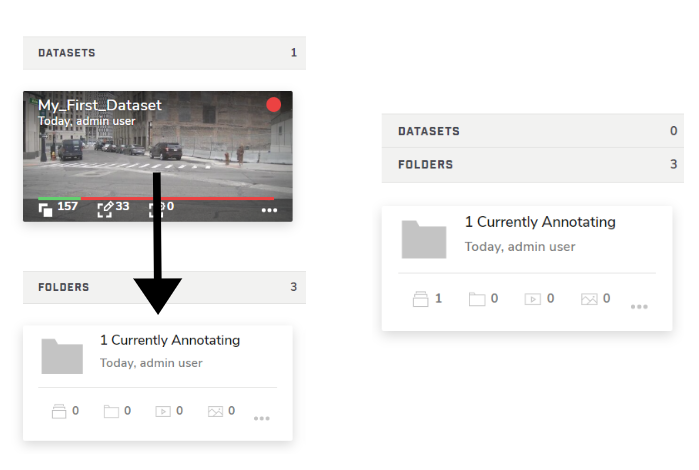Click the image count icon in left folder card
The height and width of the screenshot is (470, 699).
(215, 411)
